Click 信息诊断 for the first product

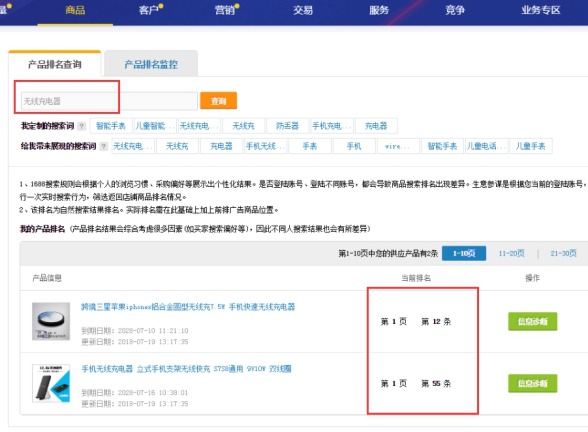pyautogui.click(x=532, y=321)
